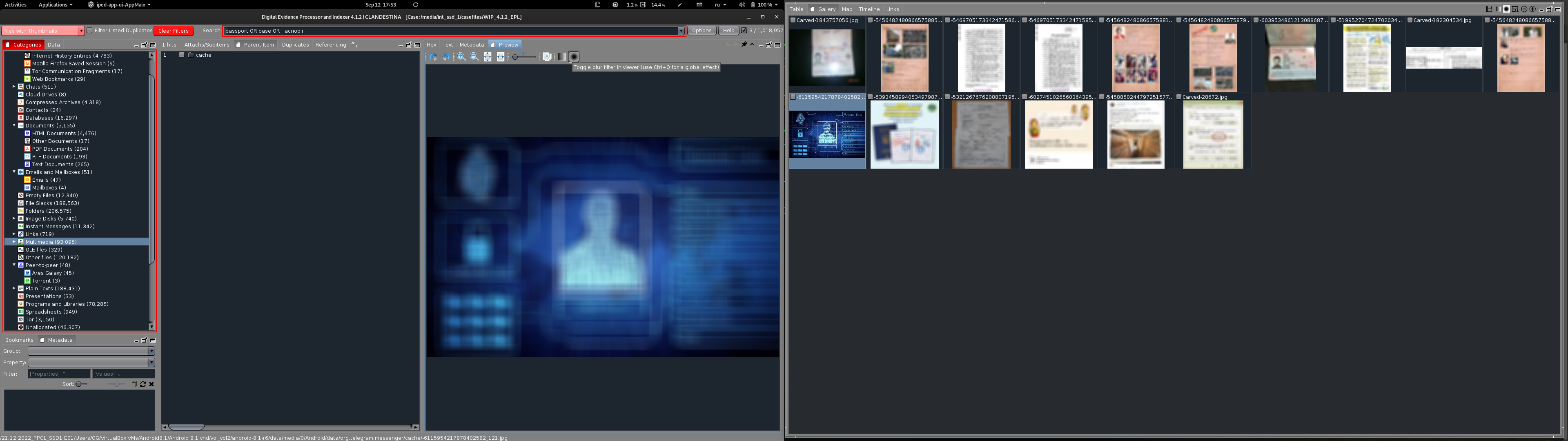Screen dimensions: 1568x441
Task: Switch to the Hex viewer tab
Action: click(x=431, y=45)
